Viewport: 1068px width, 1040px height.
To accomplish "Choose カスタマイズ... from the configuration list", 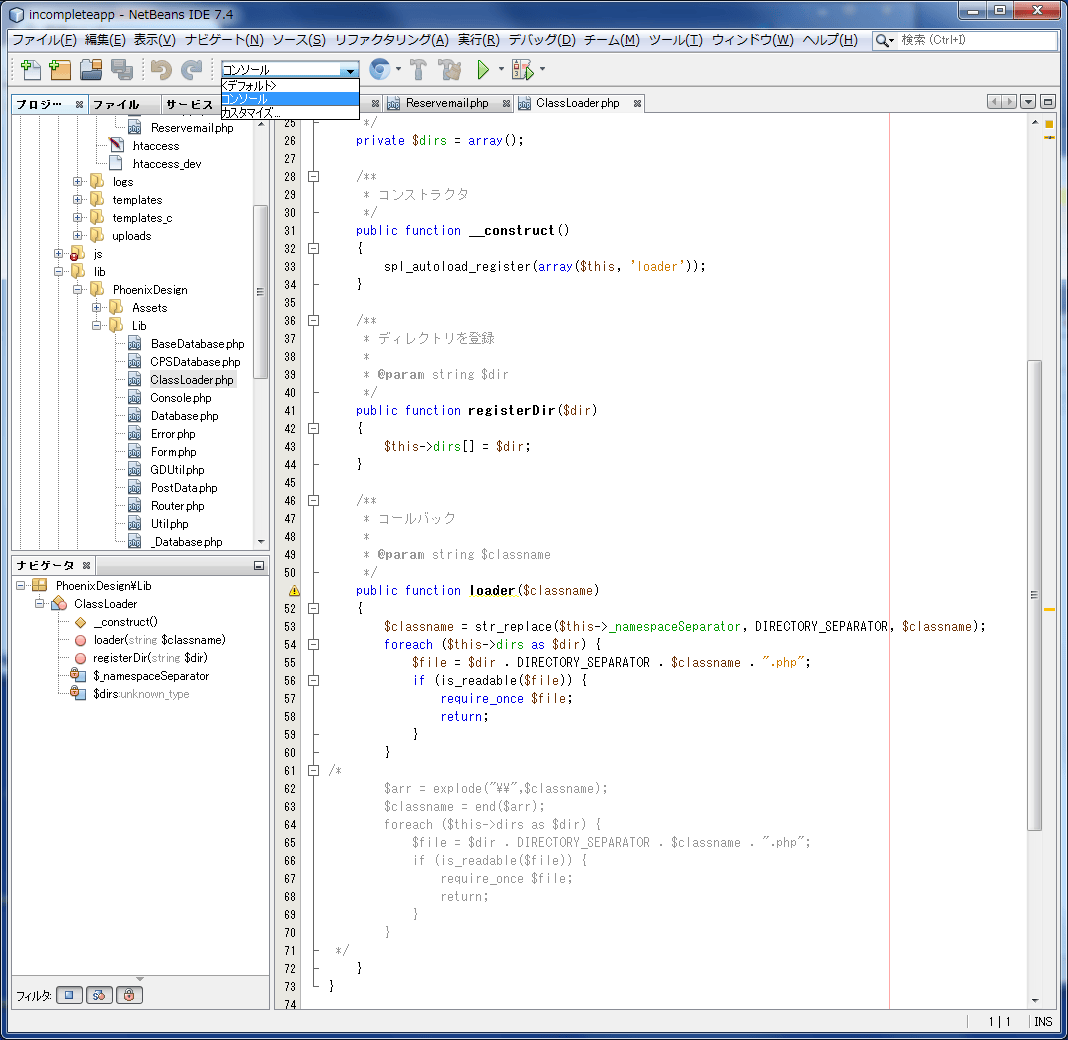I will [x=290, y=113].
